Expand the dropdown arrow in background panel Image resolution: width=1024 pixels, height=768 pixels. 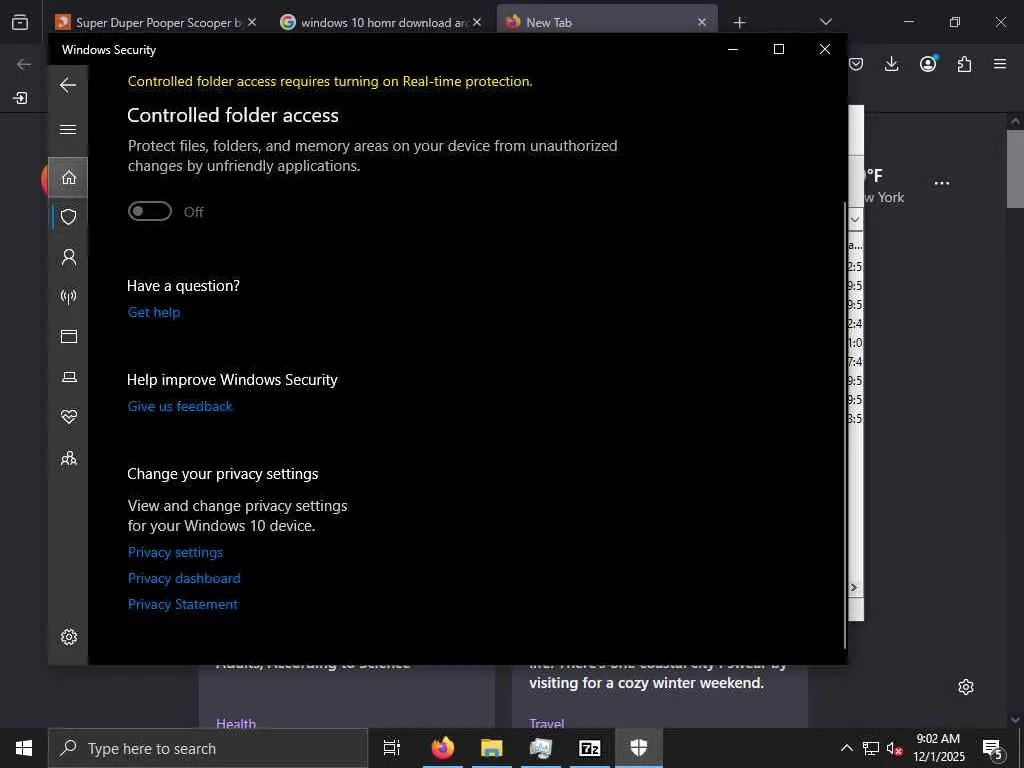[855, 220]
